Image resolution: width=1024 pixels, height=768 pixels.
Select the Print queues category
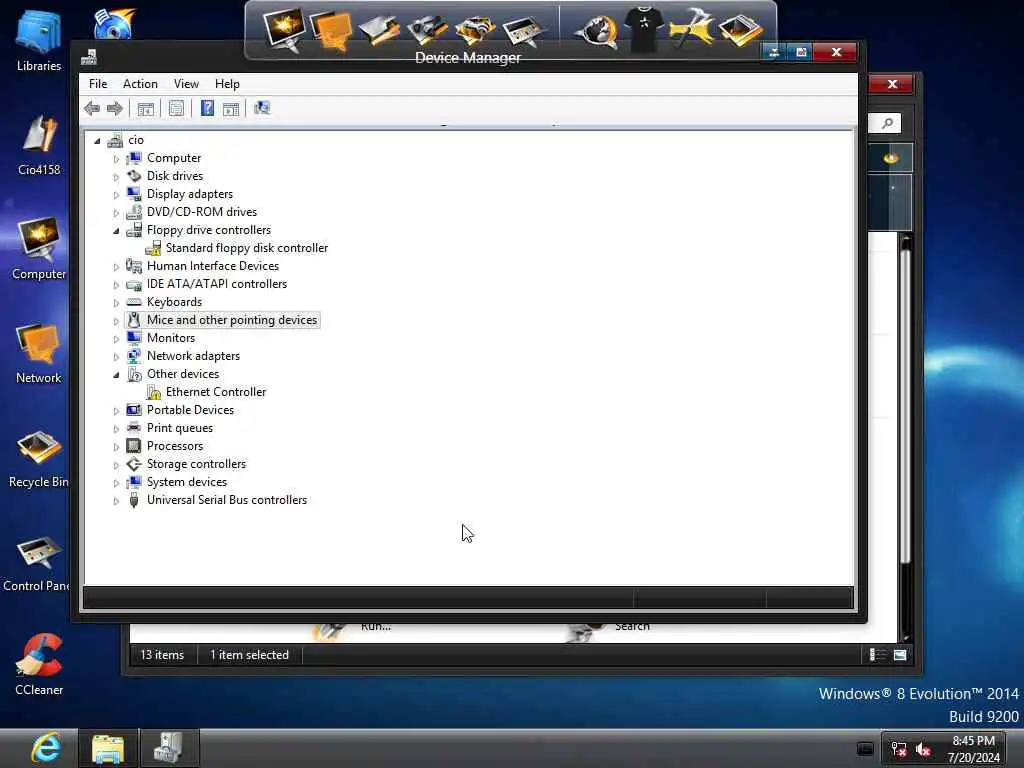pos(180,428)
